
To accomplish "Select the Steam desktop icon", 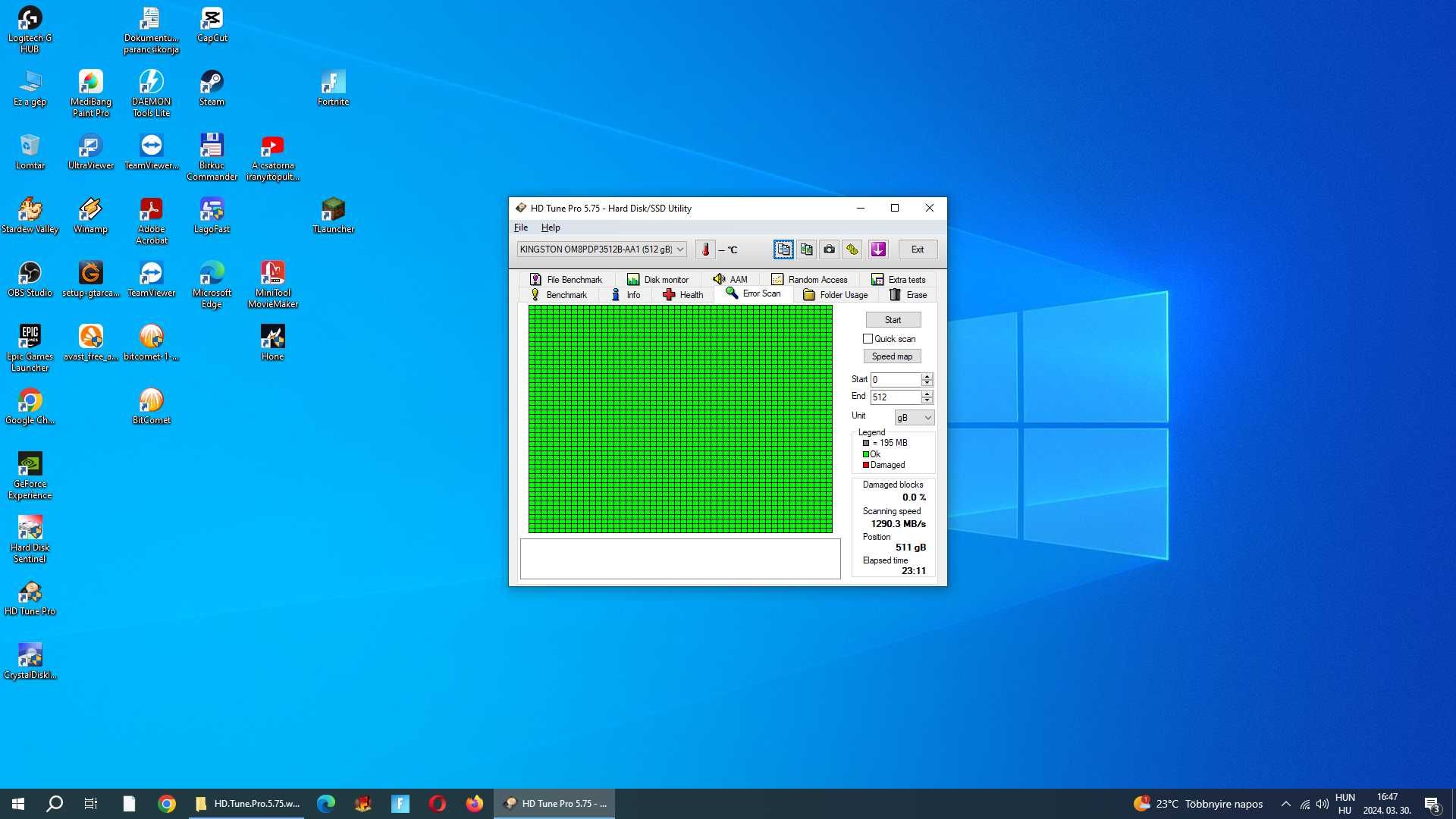I will pos(212,88).
